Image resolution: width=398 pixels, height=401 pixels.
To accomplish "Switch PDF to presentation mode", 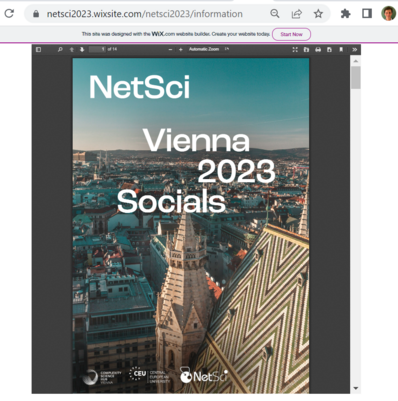I will 295,49.
